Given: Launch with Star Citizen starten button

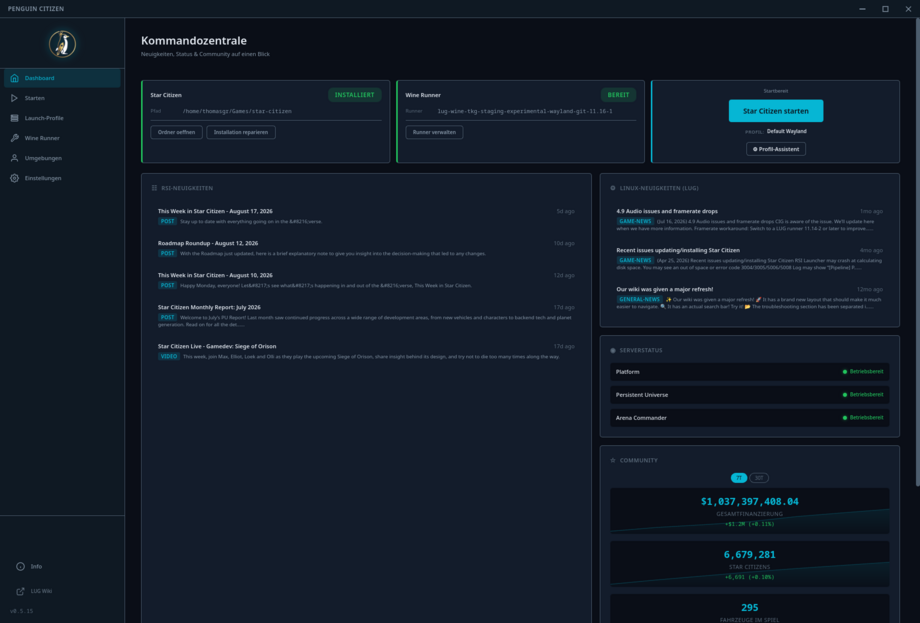Looking at the screenshot, I should coord(776,111).
